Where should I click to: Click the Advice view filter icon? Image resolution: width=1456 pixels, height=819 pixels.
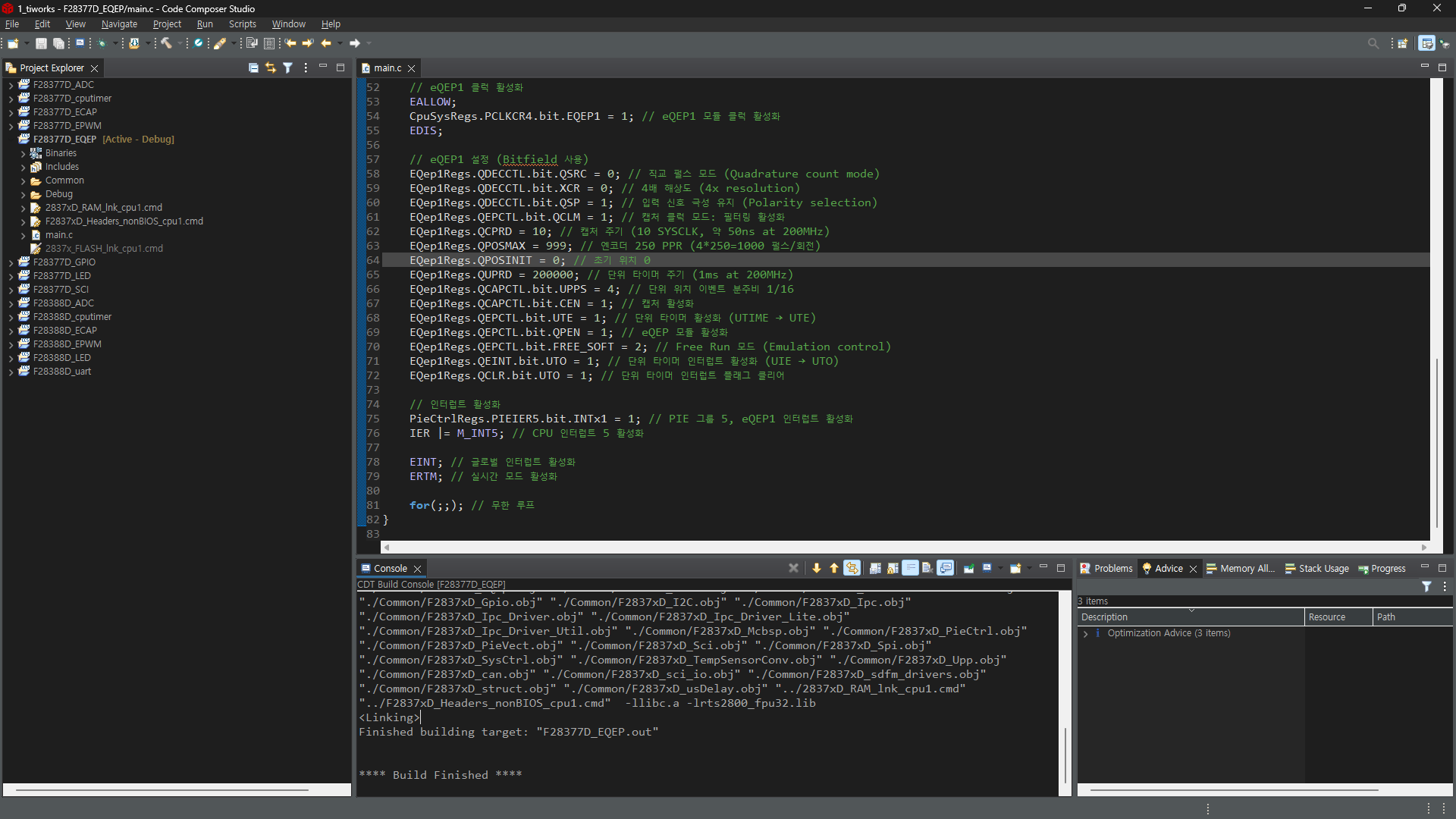[1426, 586]
